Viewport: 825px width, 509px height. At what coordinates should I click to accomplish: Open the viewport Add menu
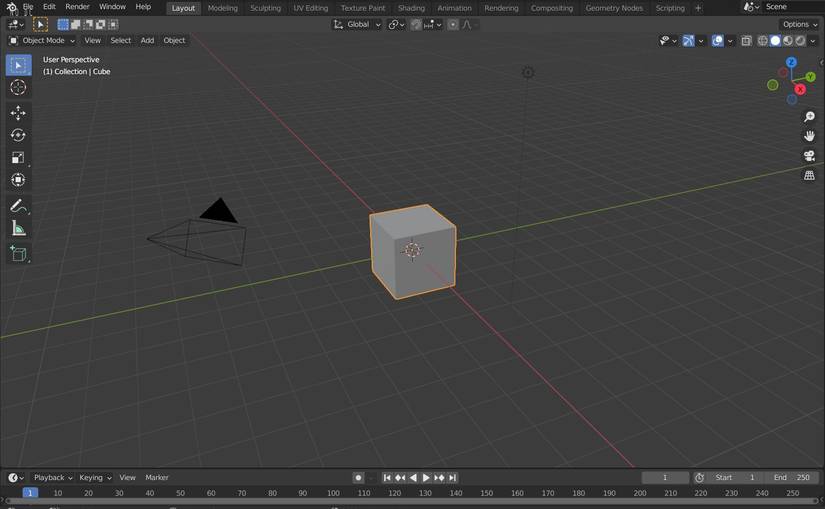click(147, 41)
